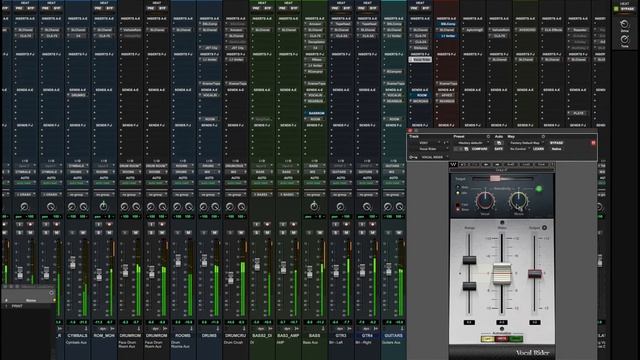Click the circle icon next to Preset

tap(488, 137)
